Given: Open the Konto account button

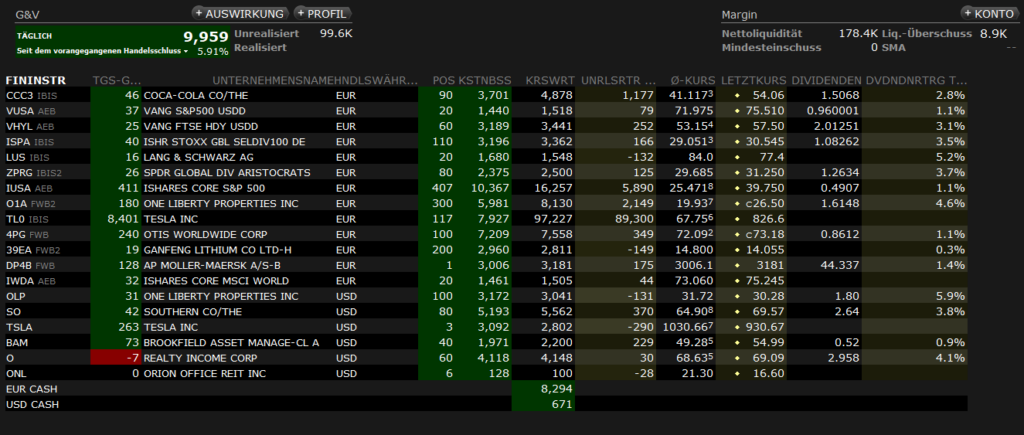Looking at the screenshot, I should (991, 14).
